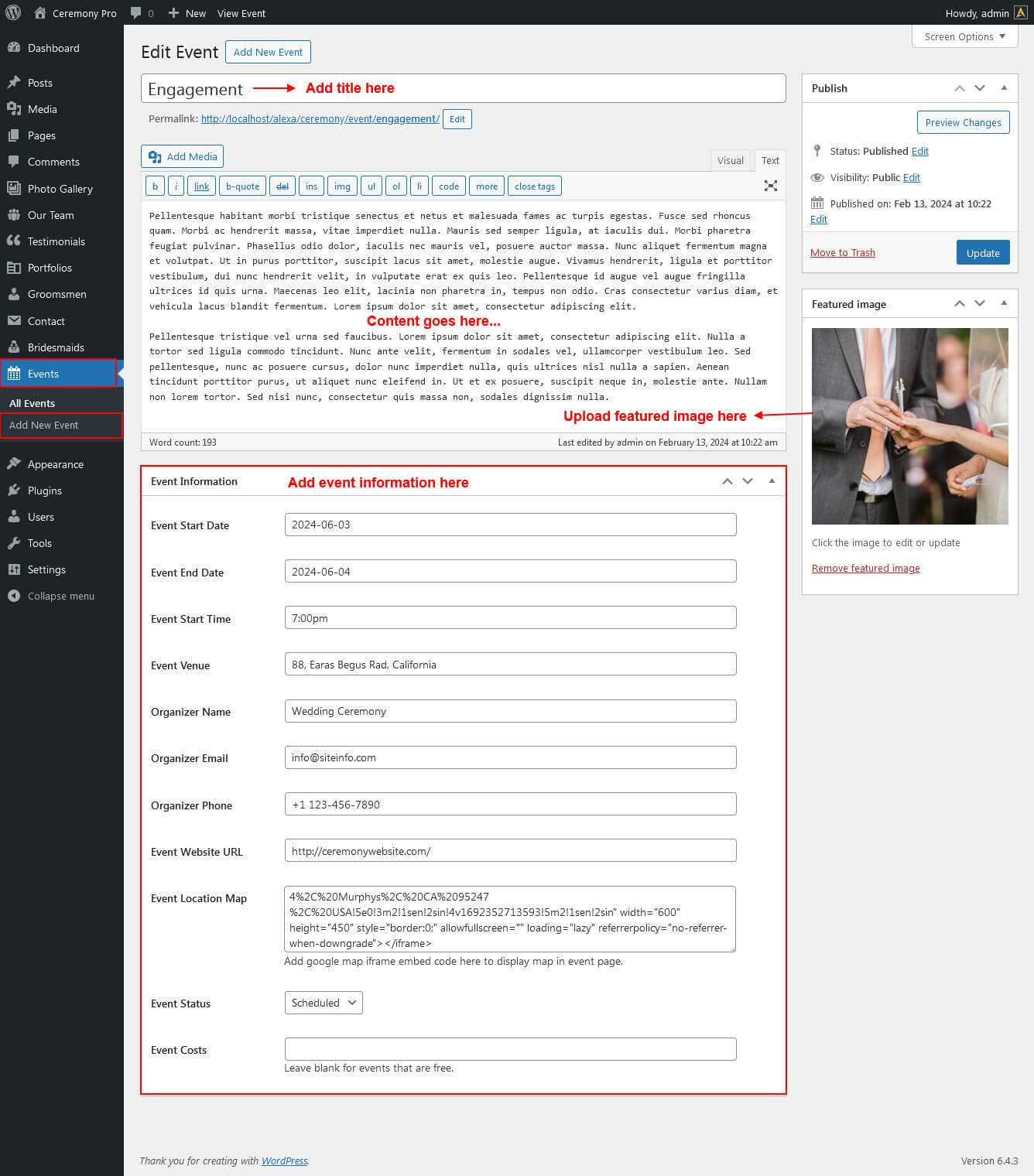Open Settings sliders icon
Viewport: 1034px width, 1176px height.
click(x=14, y=569)
